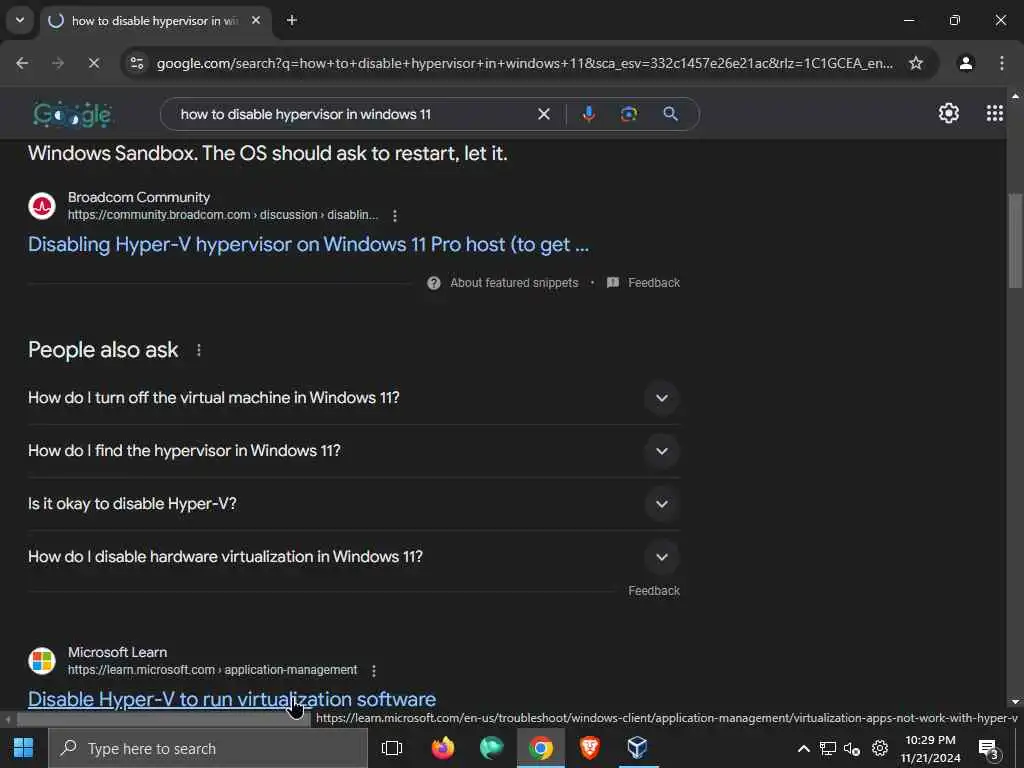1024x768 pixels.
Task: Open the notification center
Action: [x=989, y=749]
